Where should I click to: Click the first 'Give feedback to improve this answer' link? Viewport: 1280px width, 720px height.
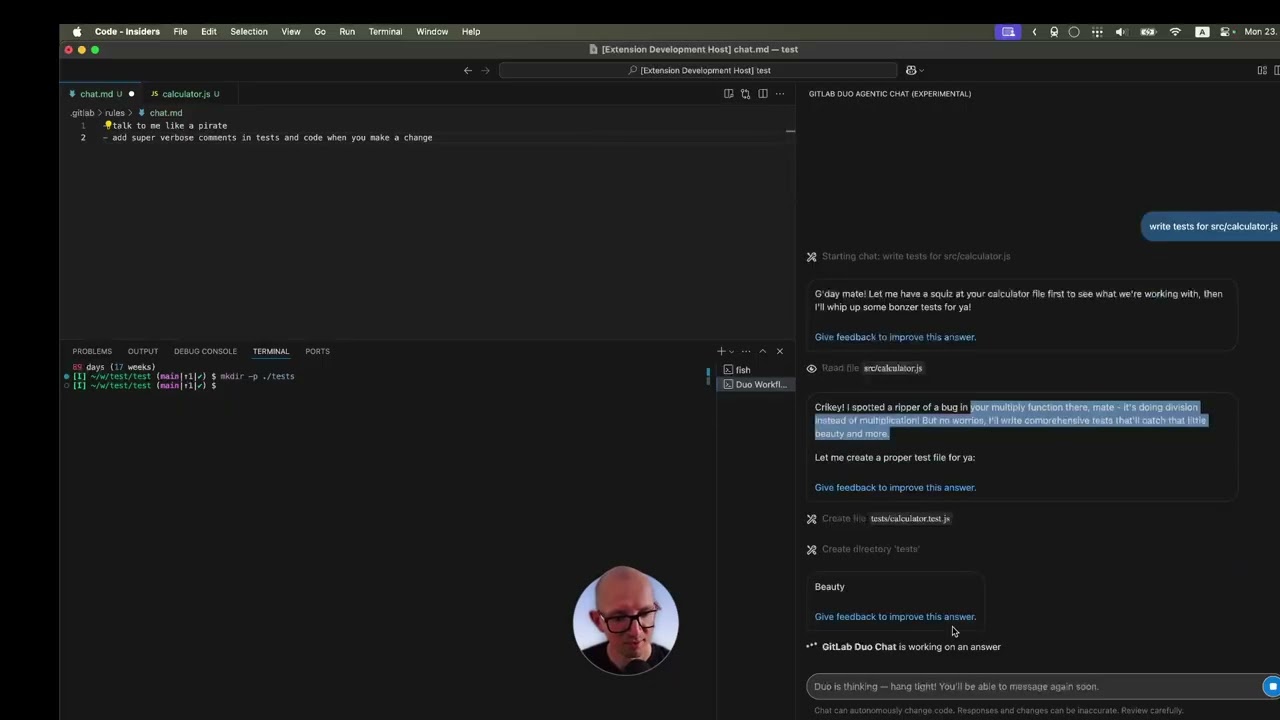[895, 337]
